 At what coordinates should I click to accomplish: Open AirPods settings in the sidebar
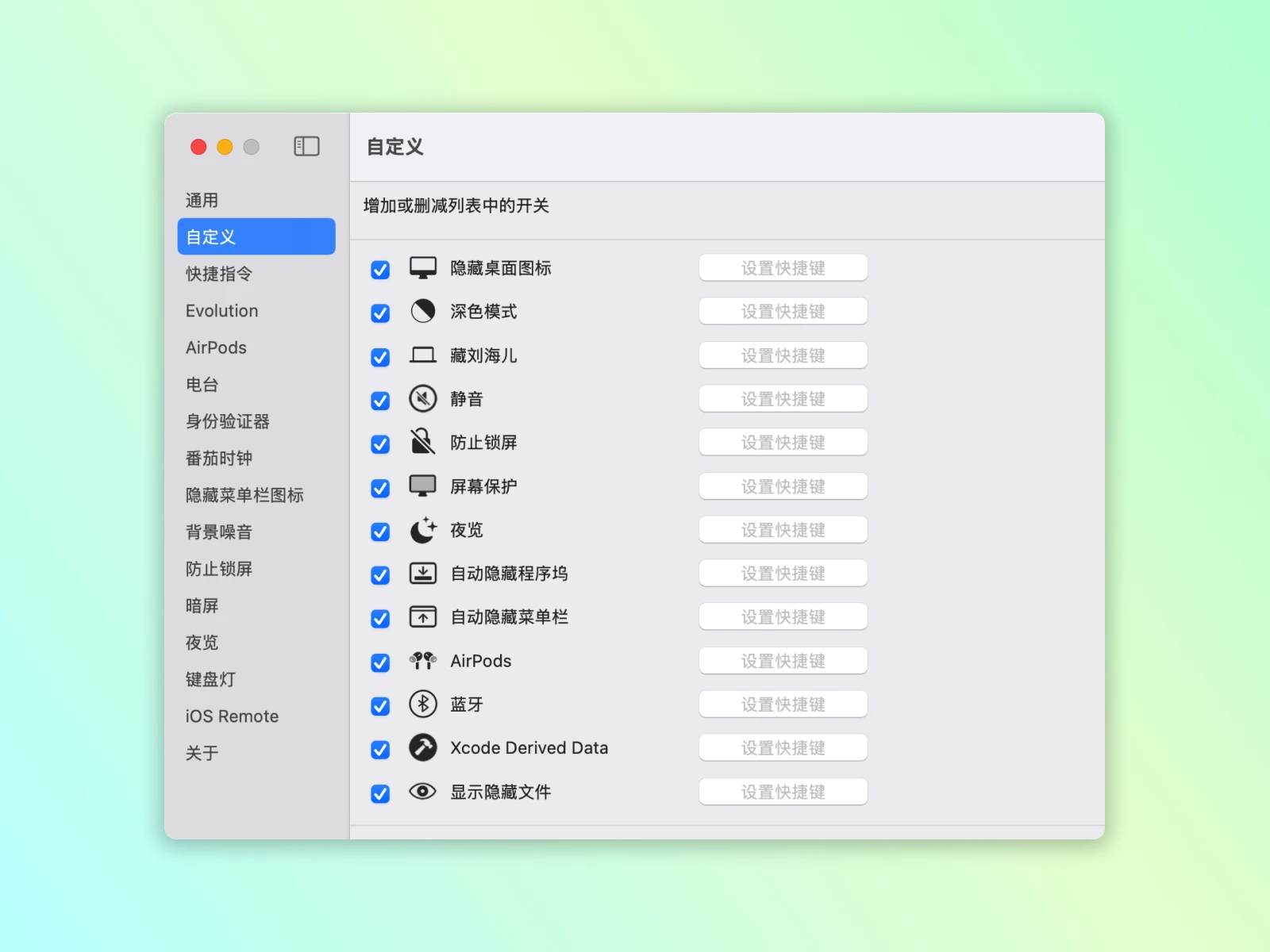[256, 347]
